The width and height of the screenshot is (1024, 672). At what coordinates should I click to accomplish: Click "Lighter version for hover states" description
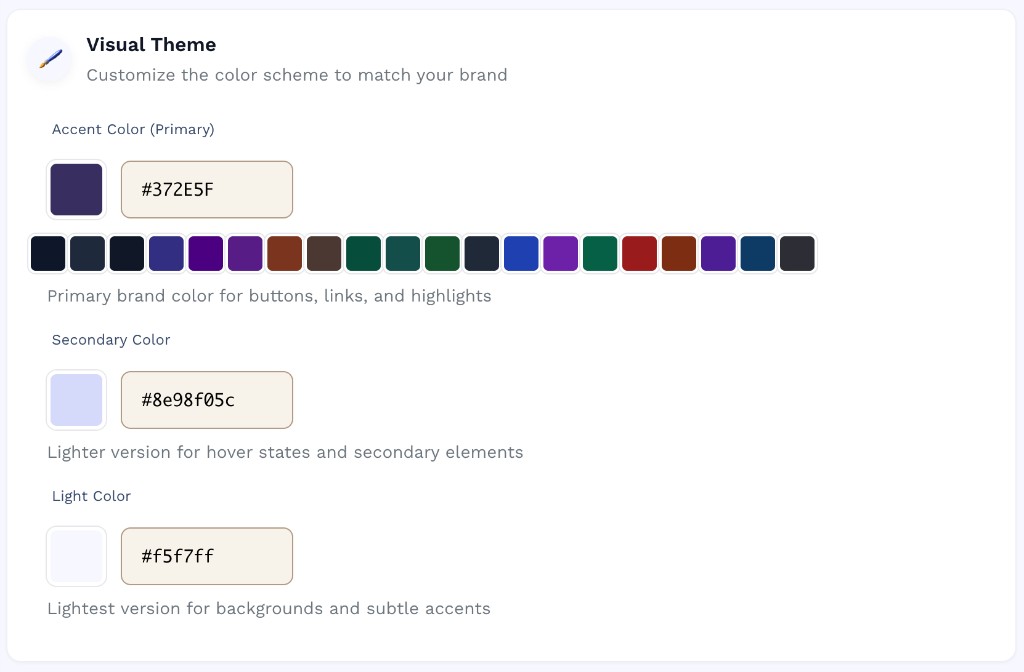pos(285,452)
